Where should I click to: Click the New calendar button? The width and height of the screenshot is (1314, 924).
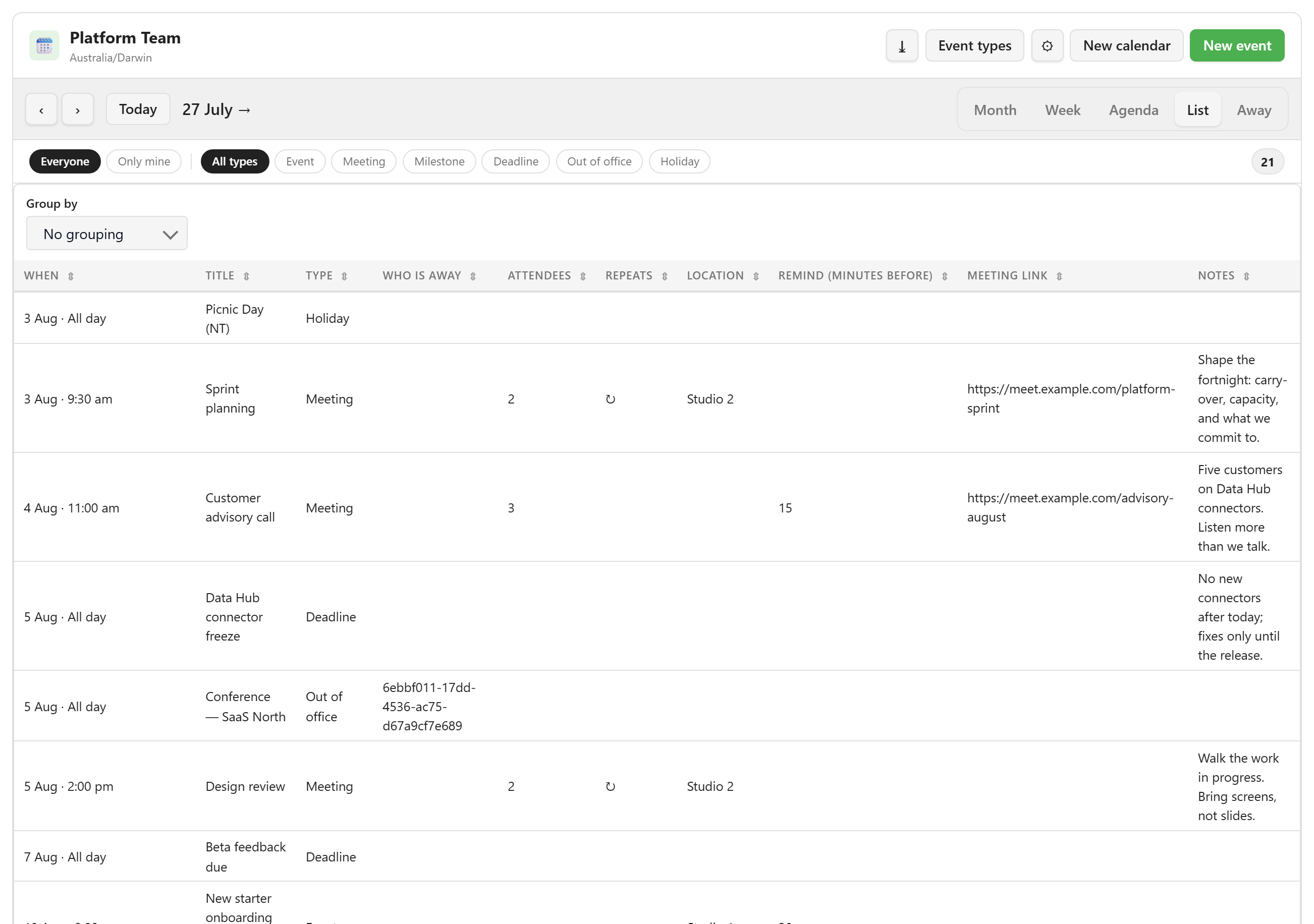point(1126,46)
